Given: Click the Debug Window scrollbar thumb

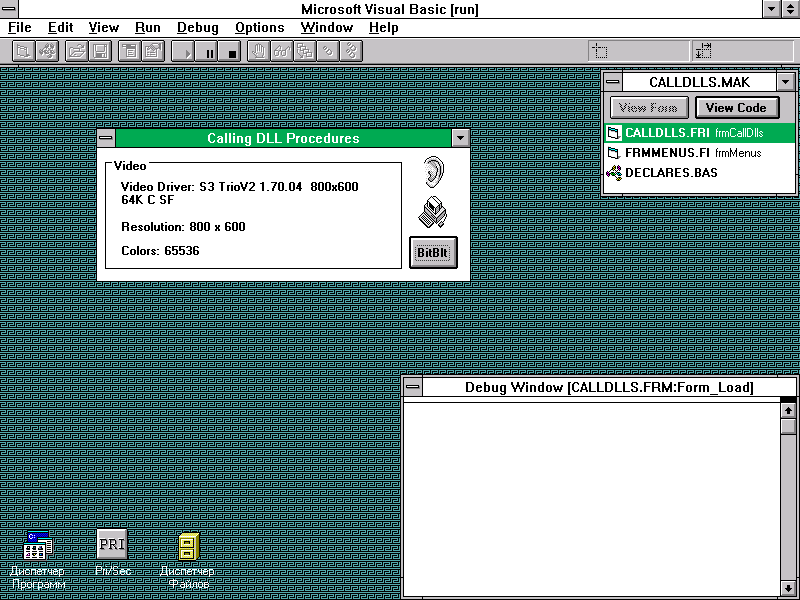Looking at the screenshot, I should pos(788,427).
